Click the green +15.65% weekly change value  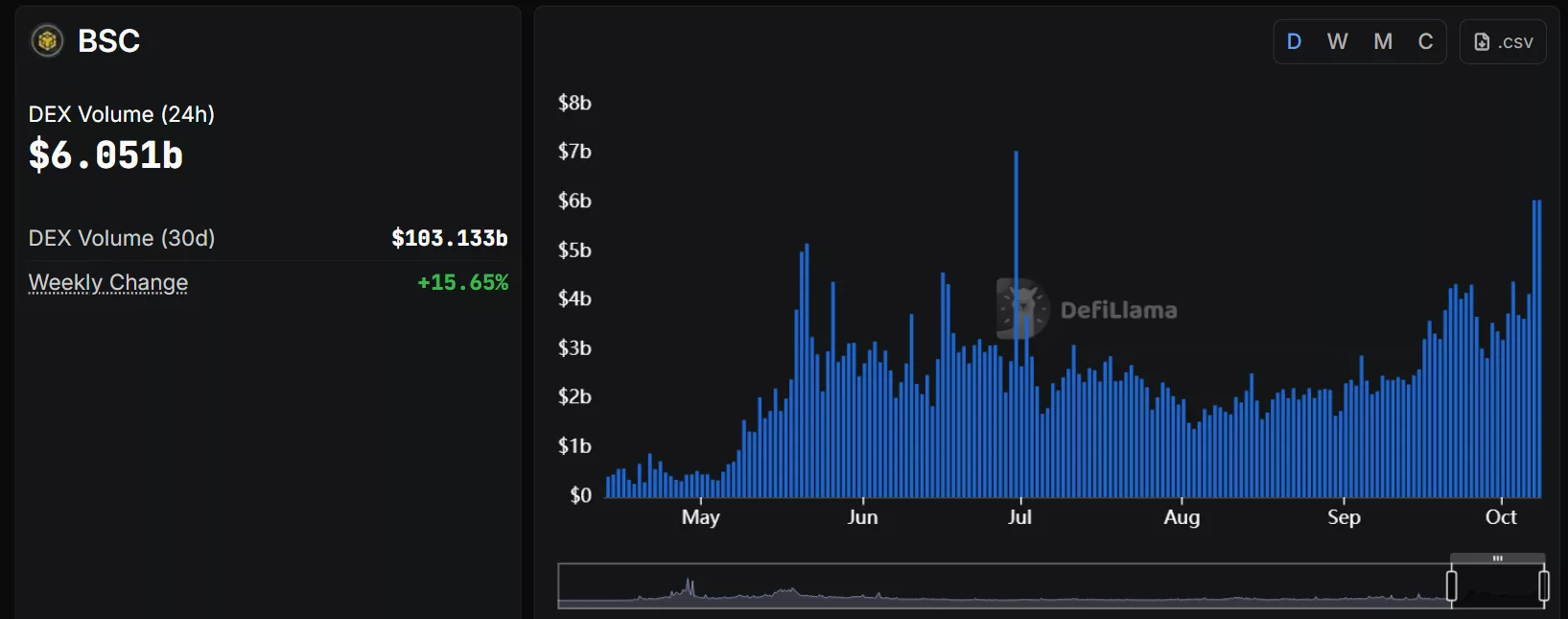click(x=462, y=282)
